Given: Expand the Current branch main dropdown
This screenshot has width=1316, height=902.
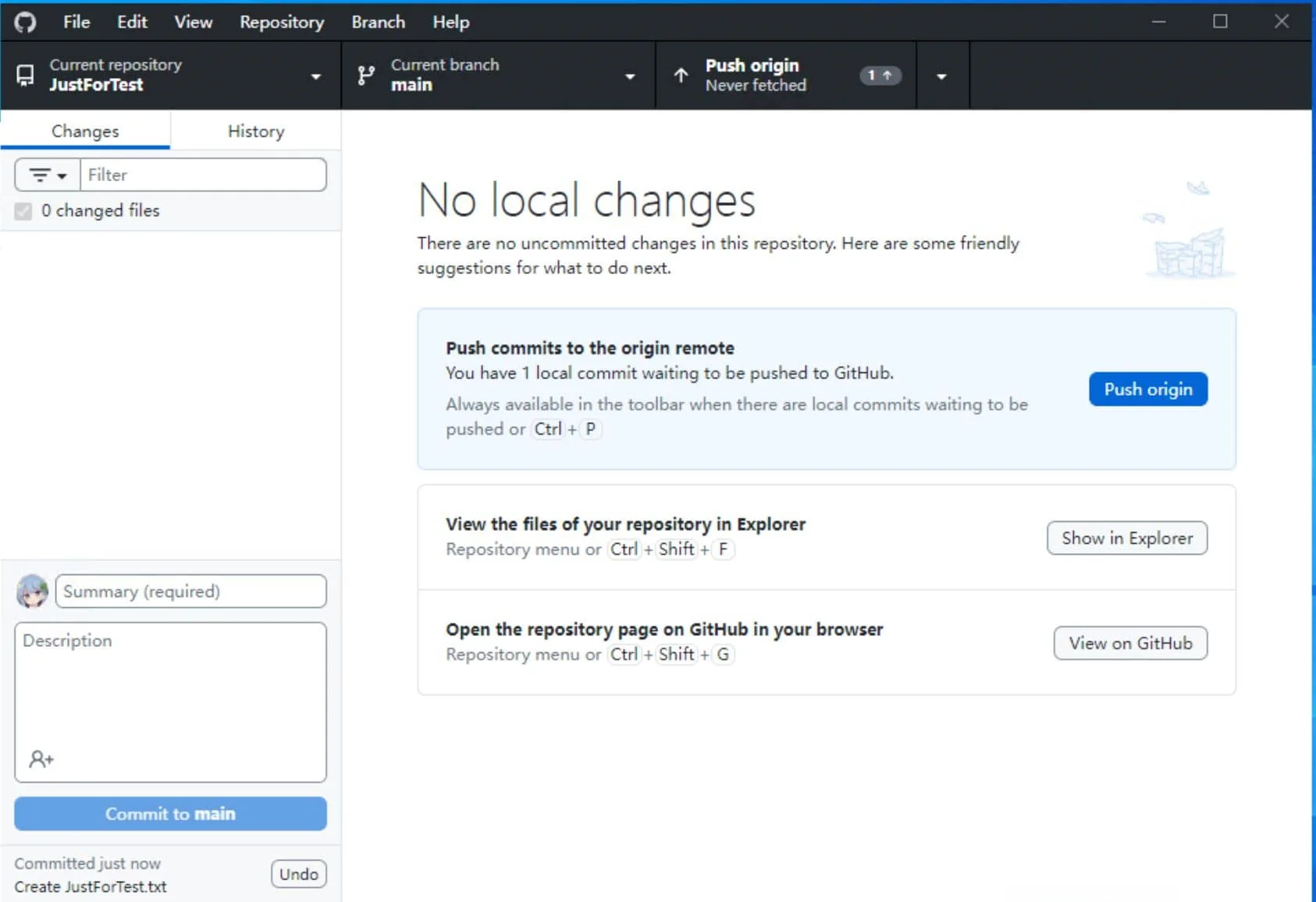Looking at the screenshot, I should [x=498, y=76].
